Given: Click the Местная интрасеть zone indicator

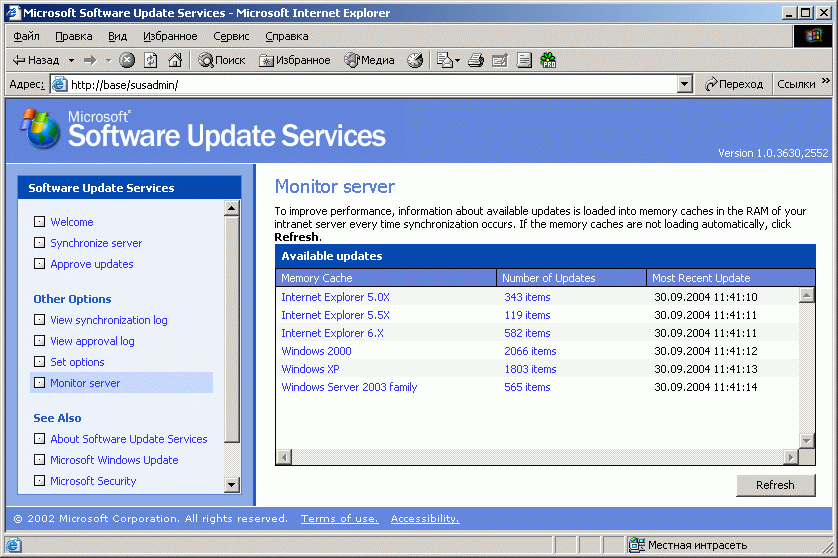Looking at the screenshot, I should pyautogui.click(x=689, y=545).
